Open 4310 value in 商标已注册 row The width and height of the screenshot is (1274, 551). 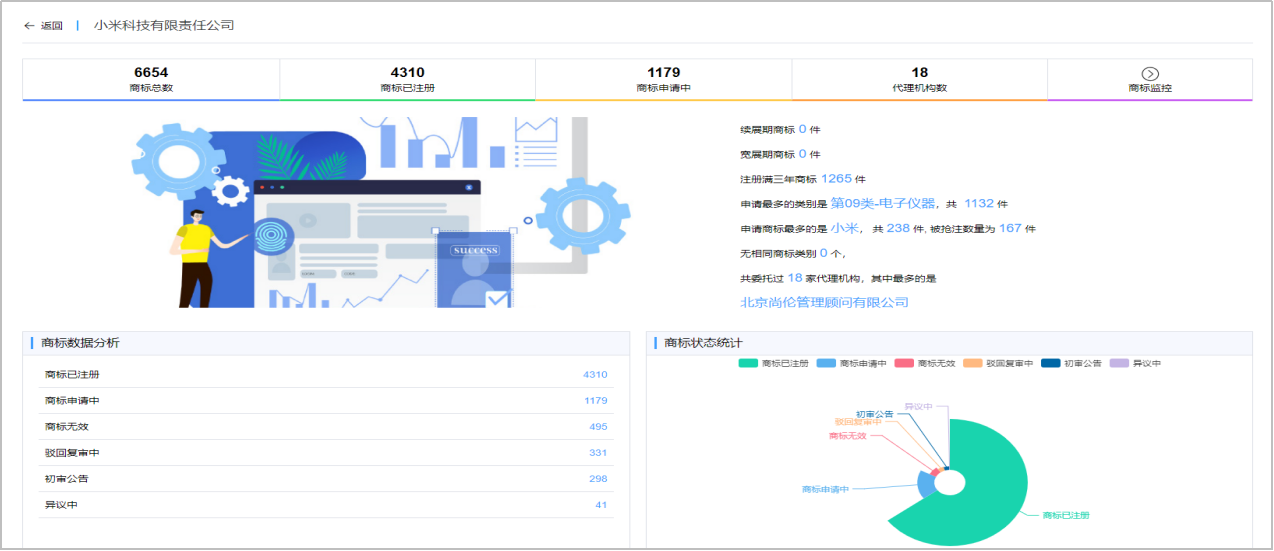tap(595, 375)
